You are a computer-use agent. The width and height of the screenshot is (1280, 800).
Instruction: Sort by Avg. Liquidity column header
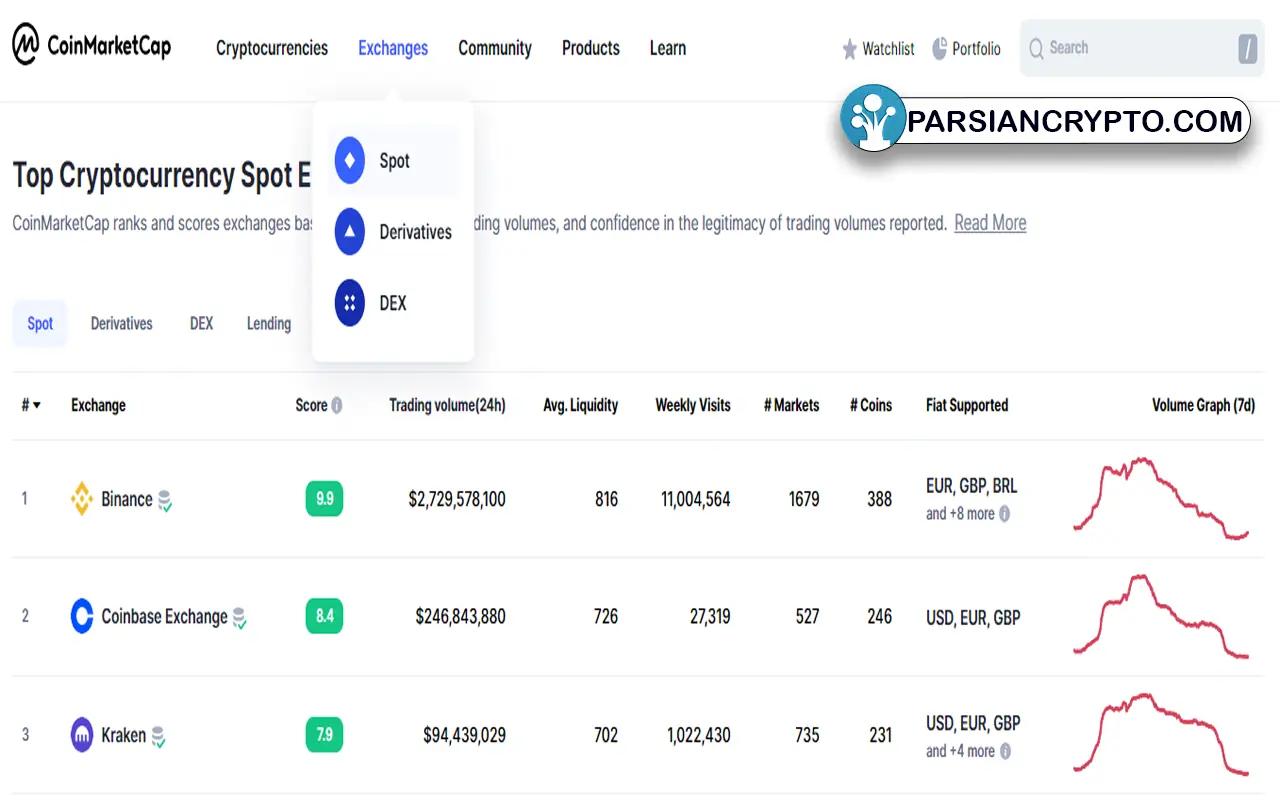click(x=580, y=405)
